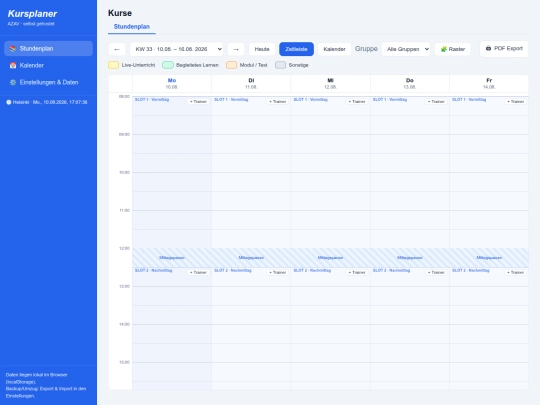
Task: Click the orange Modul / Test legend swatch
Action: point(231,65)
